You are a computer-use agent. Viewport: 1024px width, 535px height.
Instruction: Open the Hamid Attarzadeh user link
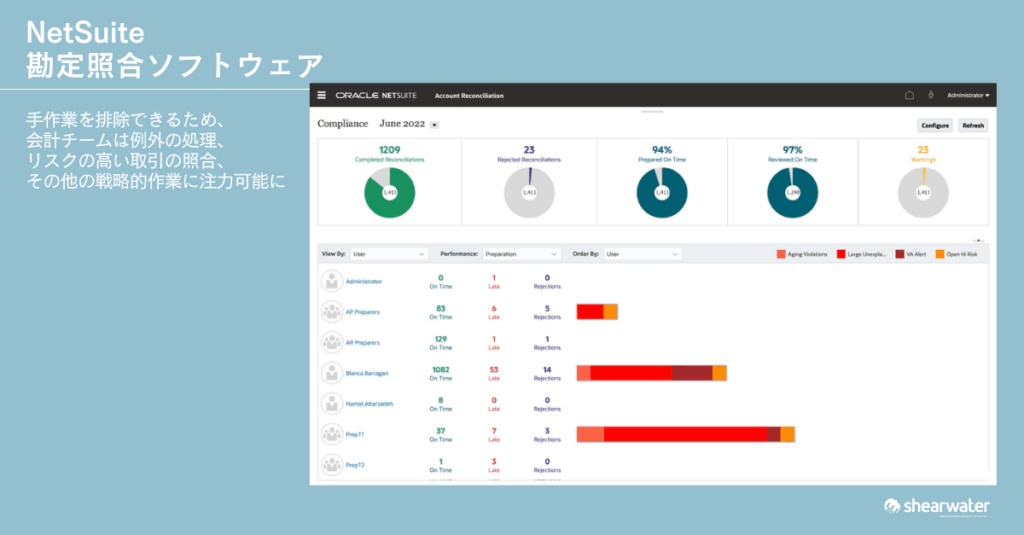pyautogui.click(x=370, y=404)
